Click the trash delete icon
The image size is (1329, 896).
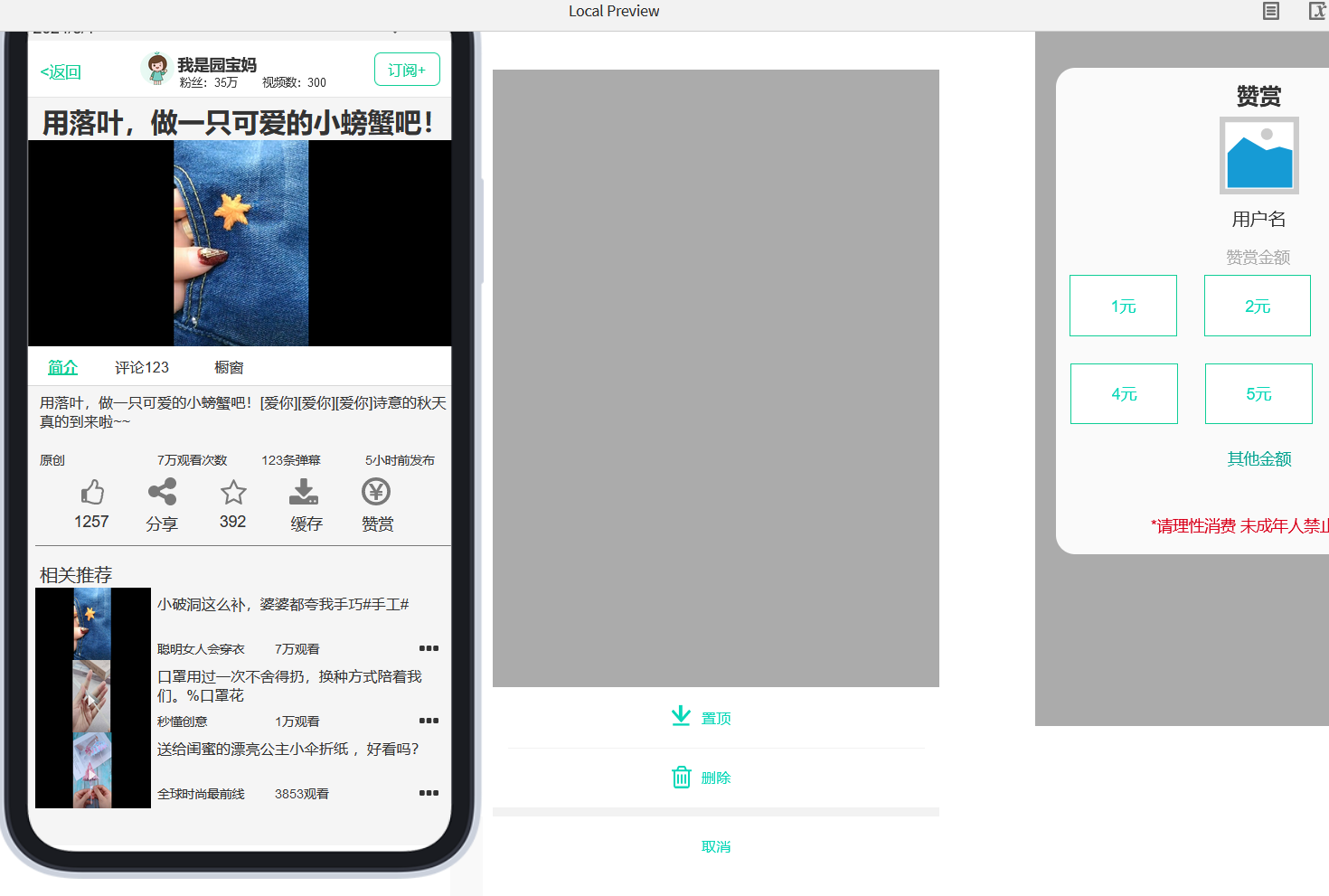[x=682, y=777]
